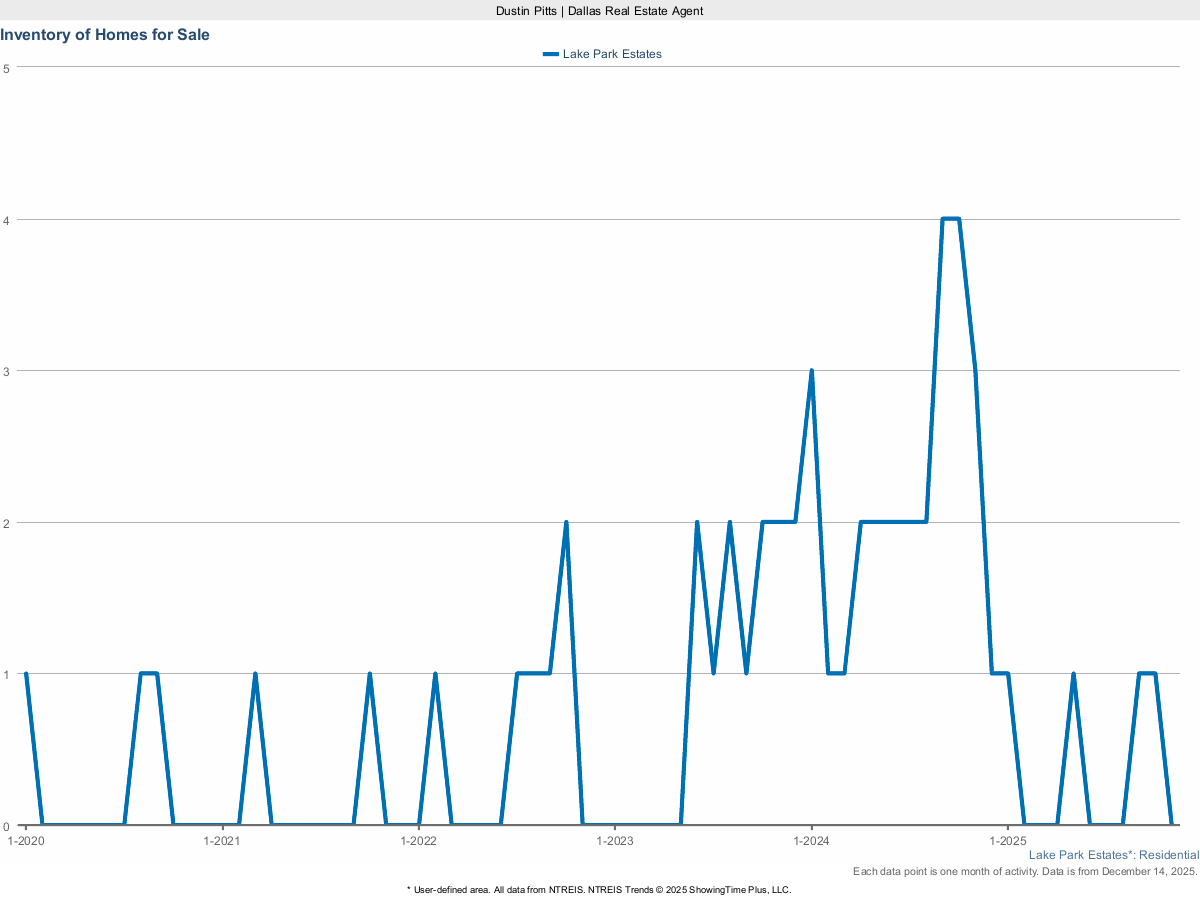Click the y-axis label 5
1200x900 pixels.
point(6,68)
